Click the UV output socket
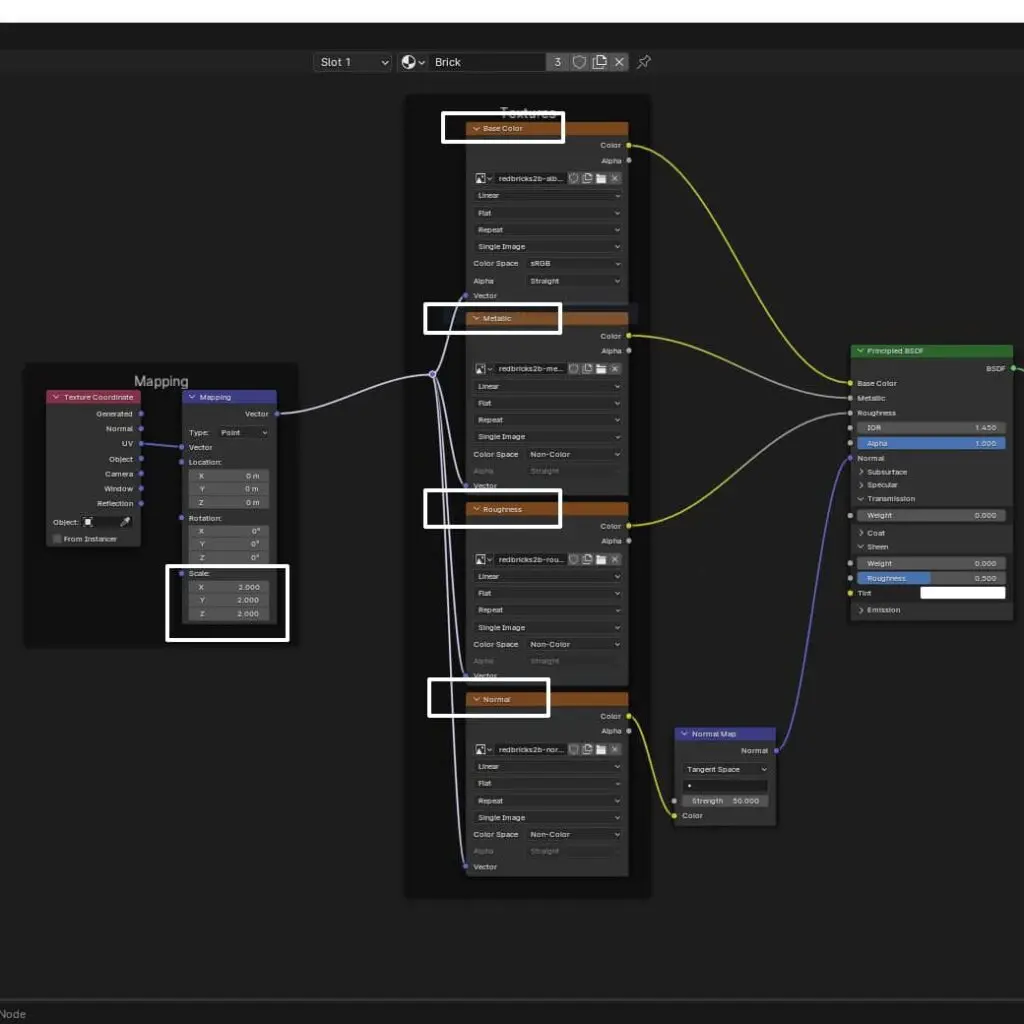Viewport: 1024px width, 1024px height. [x=141, y=443]
